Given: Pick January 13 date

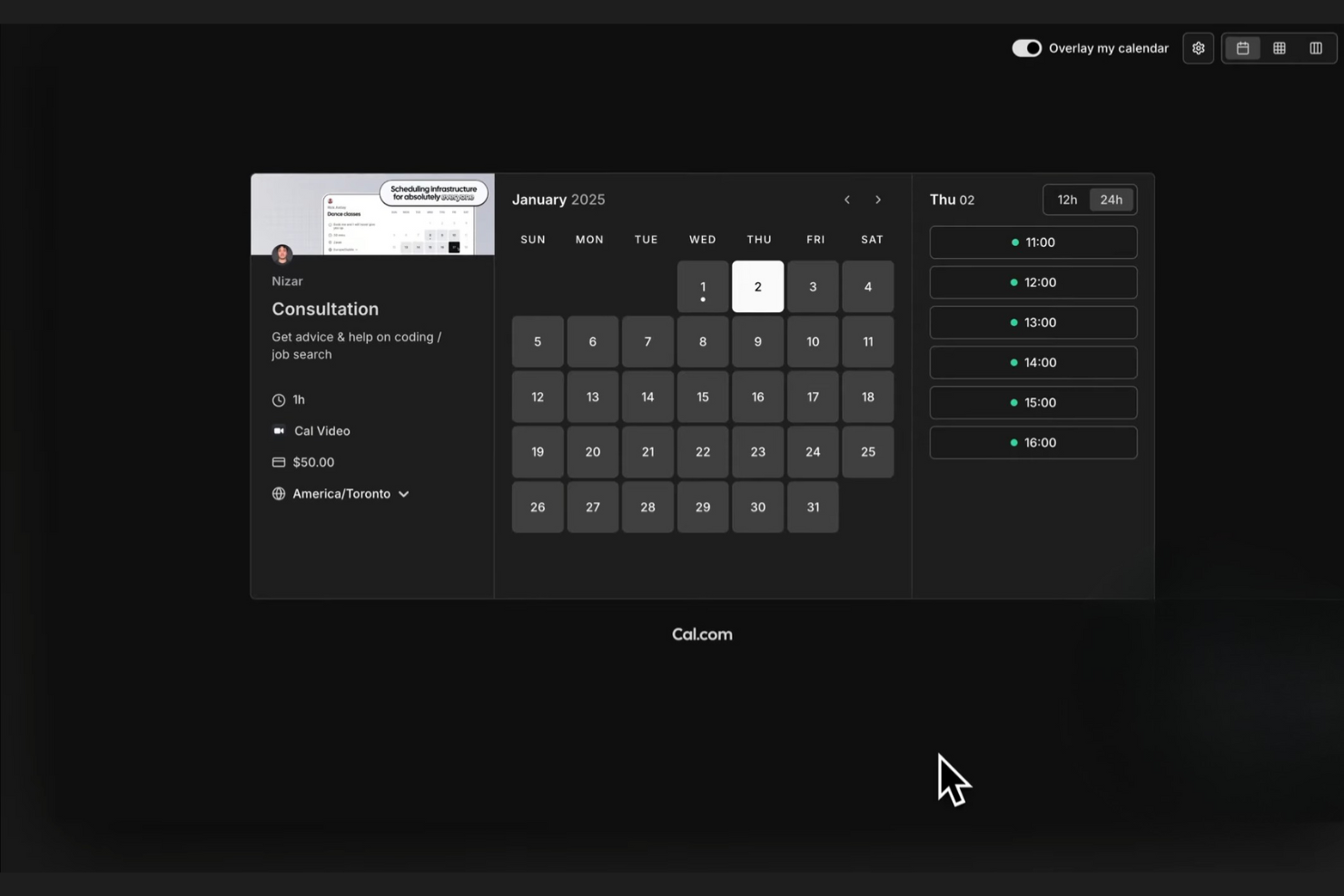Looking at the screenshot, I should (593, 397).
